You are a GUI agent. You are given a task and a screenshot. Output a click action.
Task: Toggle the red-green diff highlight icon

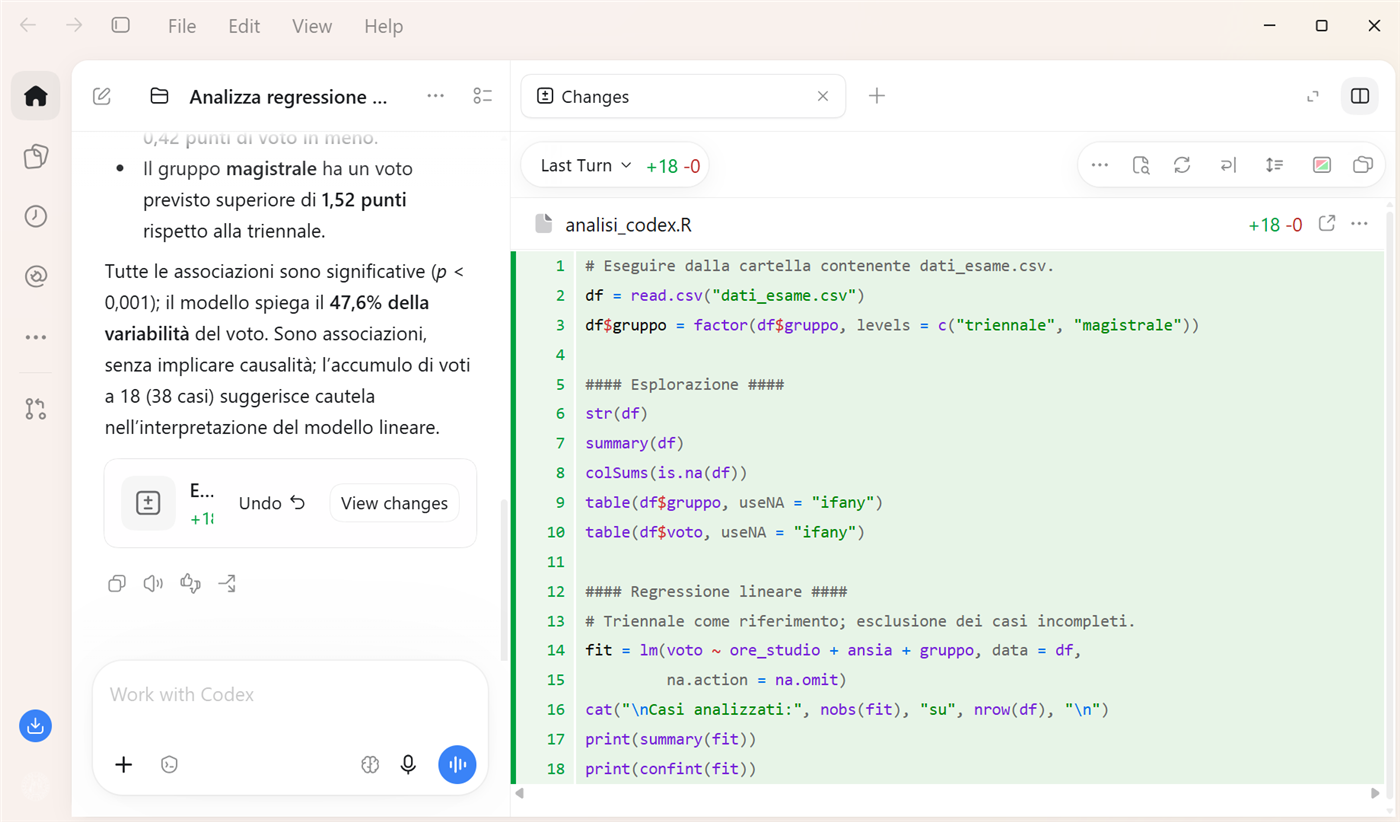[1322, 165]
